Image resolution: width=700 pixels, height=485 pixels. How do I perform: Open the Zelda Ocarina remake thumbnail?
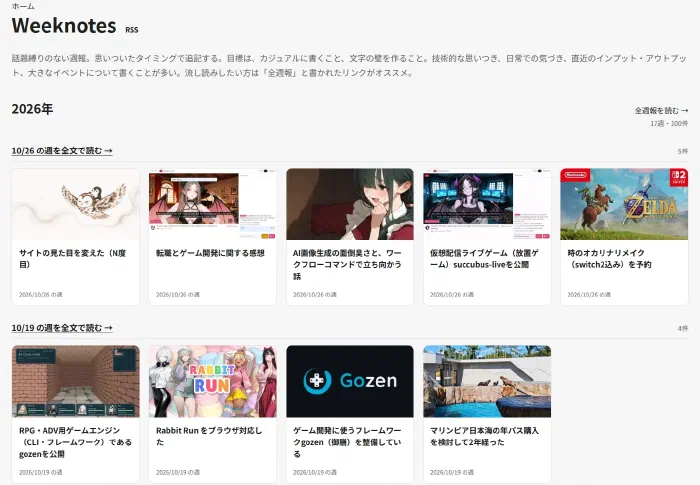pyautogui.click(x=624, y=204)
